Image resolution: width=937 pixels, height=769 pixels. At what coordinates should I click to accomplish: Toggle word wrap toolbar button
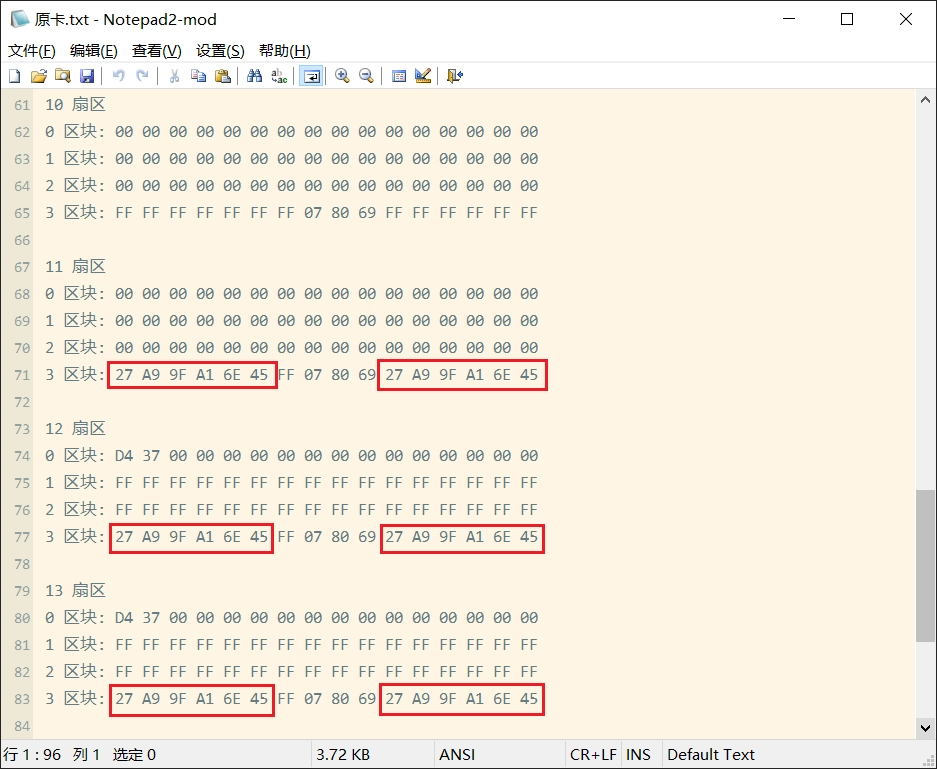(x=311, y=76)
